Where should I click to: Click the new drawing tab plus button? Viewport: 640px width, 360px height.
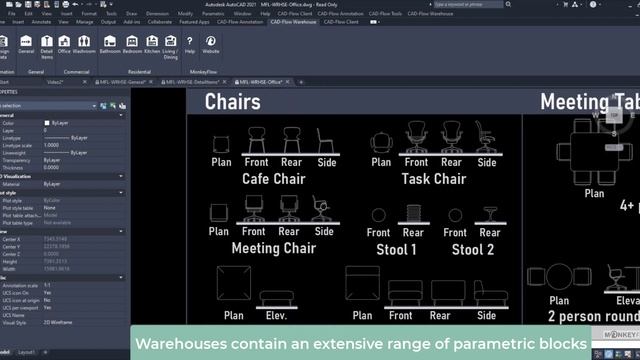301,82
